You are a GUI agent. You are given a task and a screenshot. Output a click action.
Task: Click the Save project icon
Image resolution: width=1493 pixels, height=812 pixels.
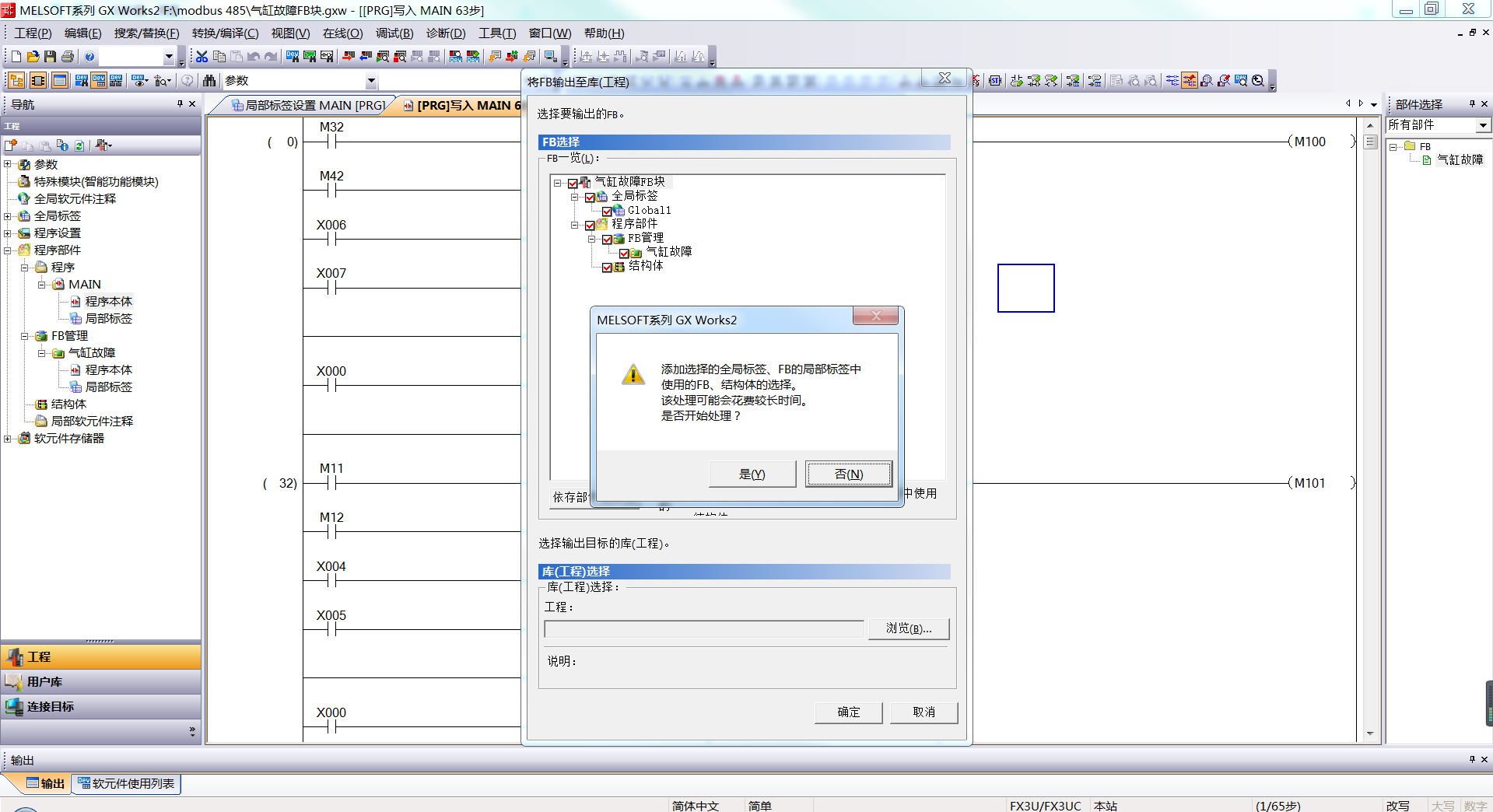point(50,57)
